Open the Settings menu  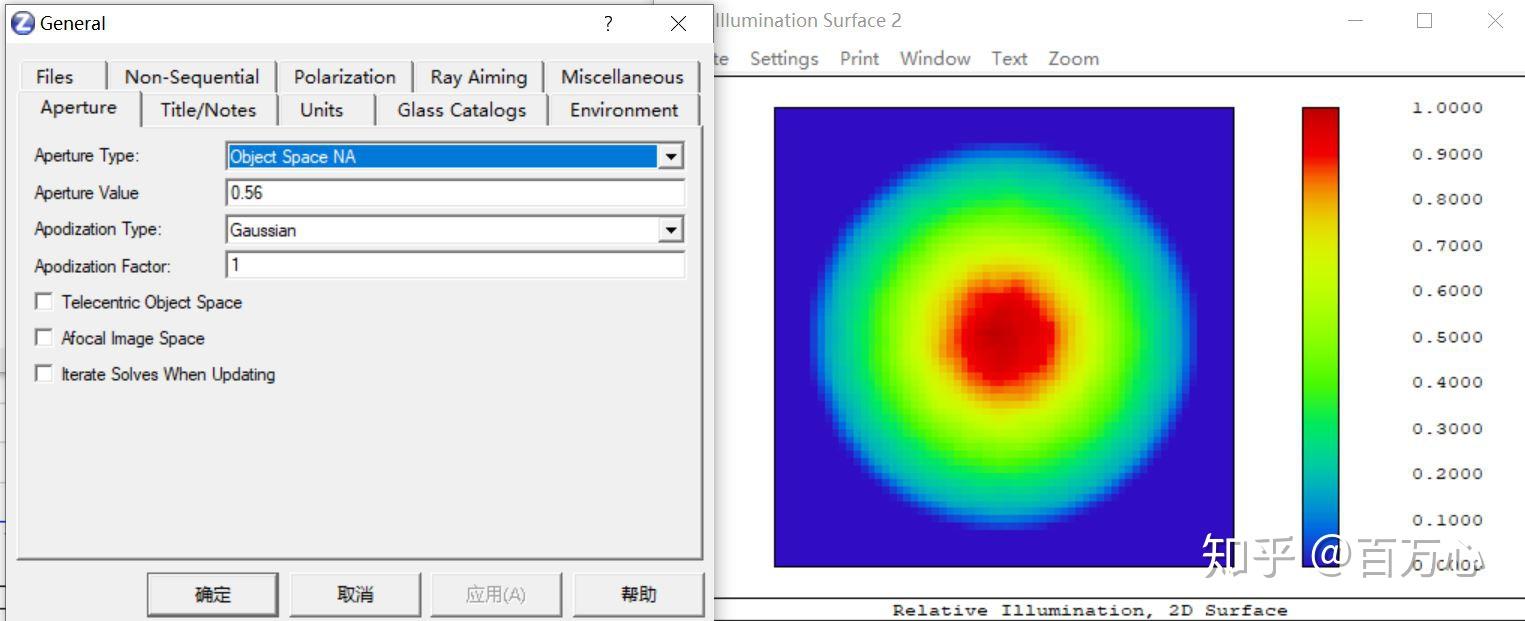783,59
